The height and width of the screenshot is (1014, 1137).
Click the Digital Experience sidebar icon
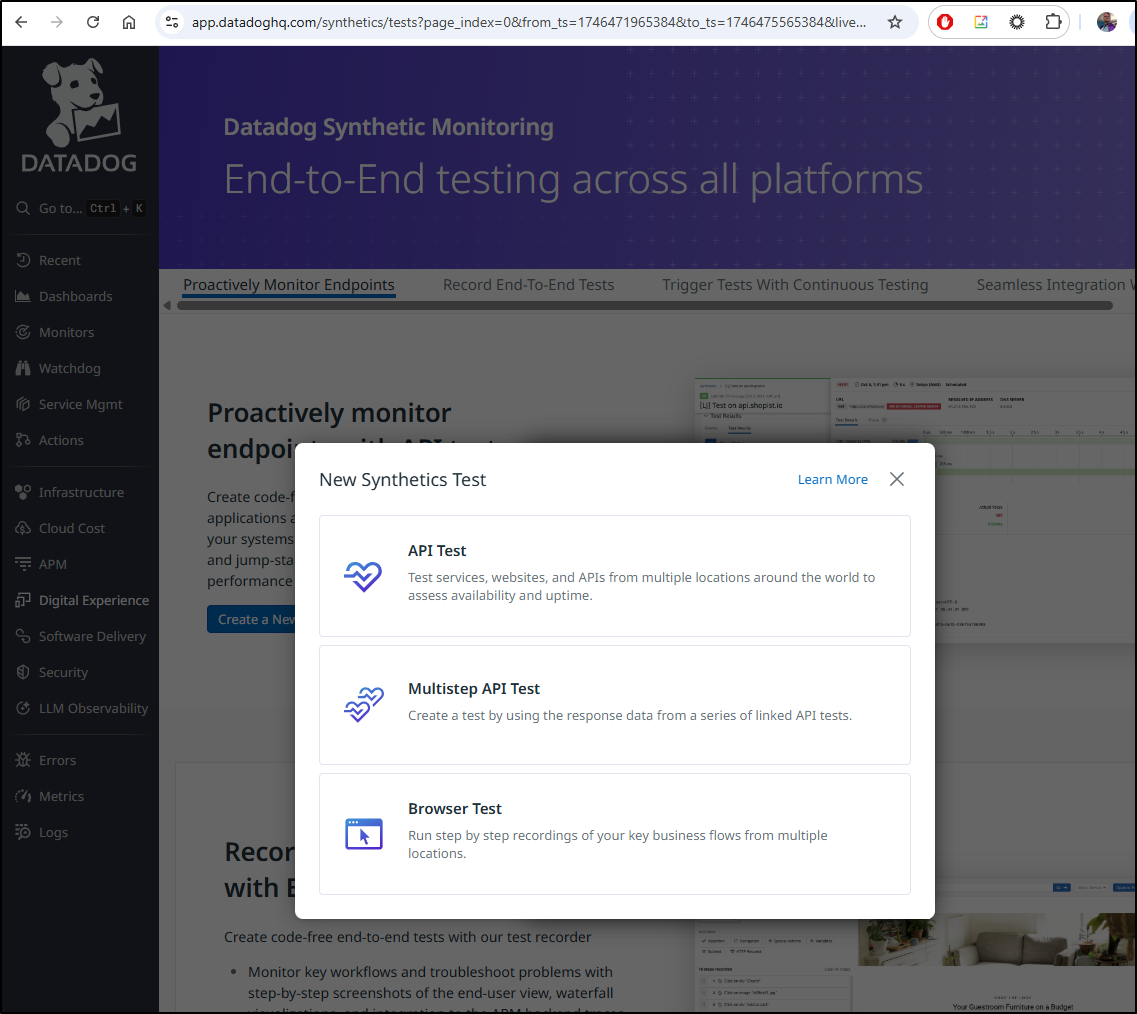pos(23,600)
